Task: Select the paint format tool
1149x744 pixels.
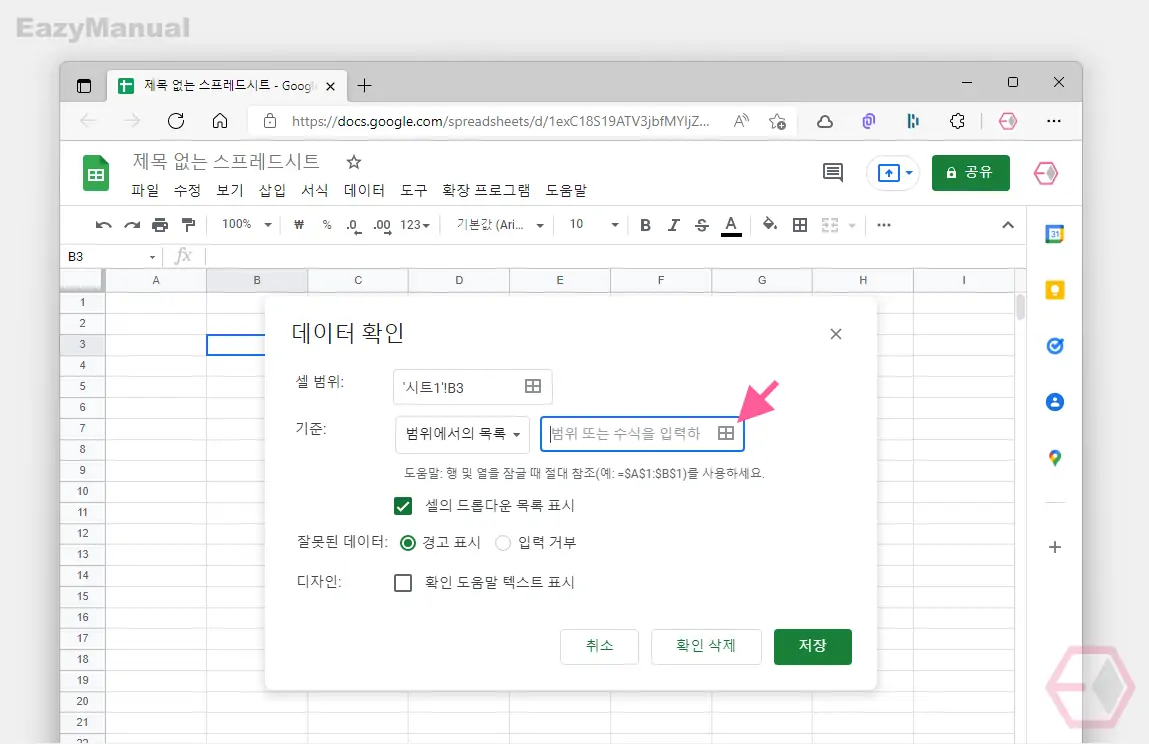Action: pyautogui.click(x=188, y=224)
